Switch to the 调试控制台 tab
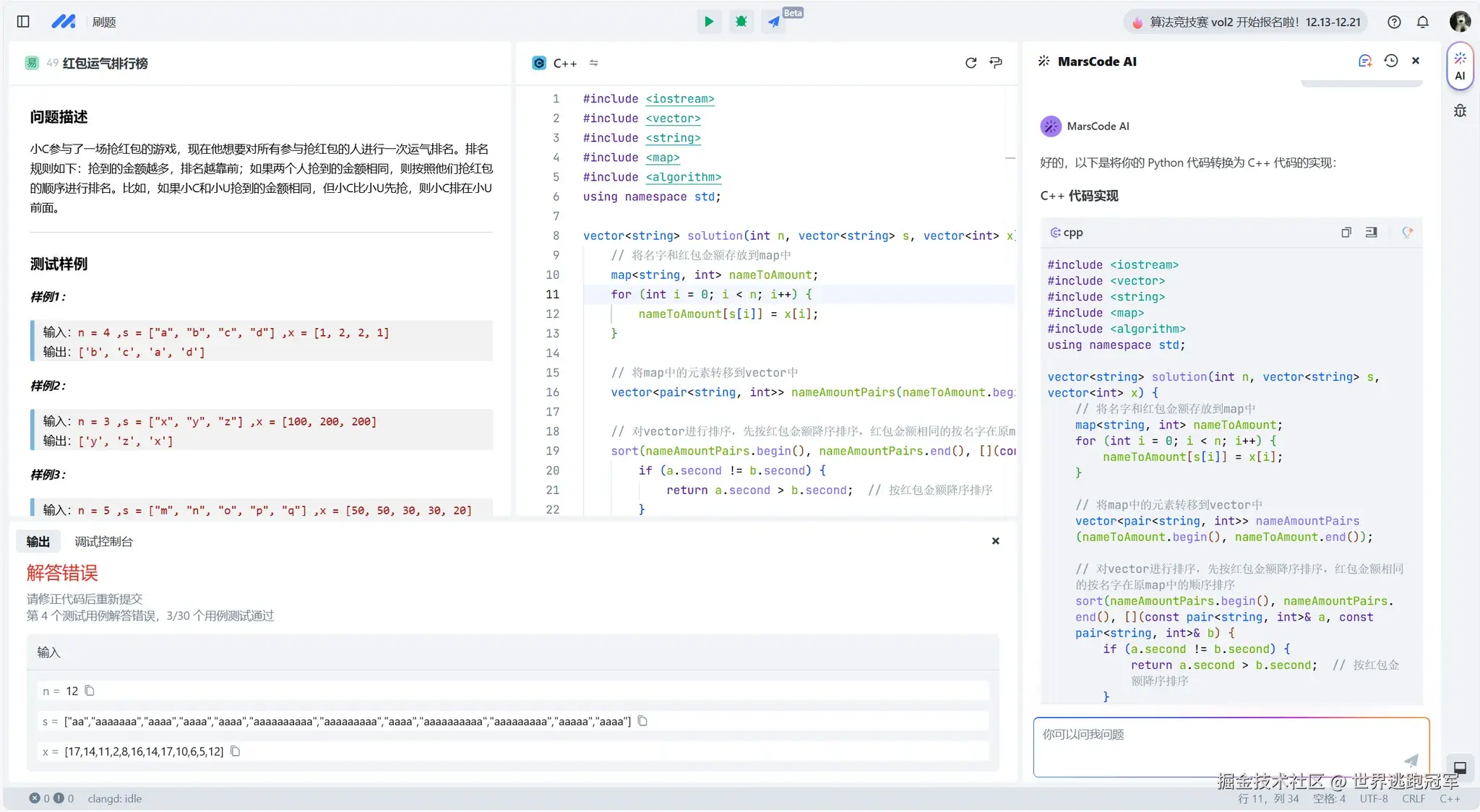The width and height of the screenshot is (1480, 812). [x=103, y=542]
